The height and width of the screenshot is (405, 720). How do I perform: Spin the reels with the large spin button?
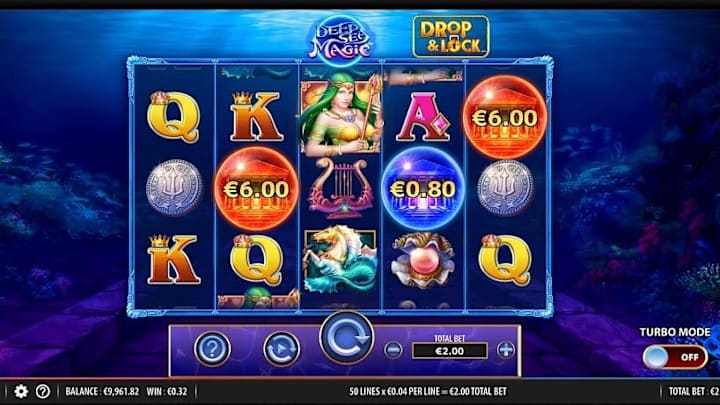click(347, 338)
